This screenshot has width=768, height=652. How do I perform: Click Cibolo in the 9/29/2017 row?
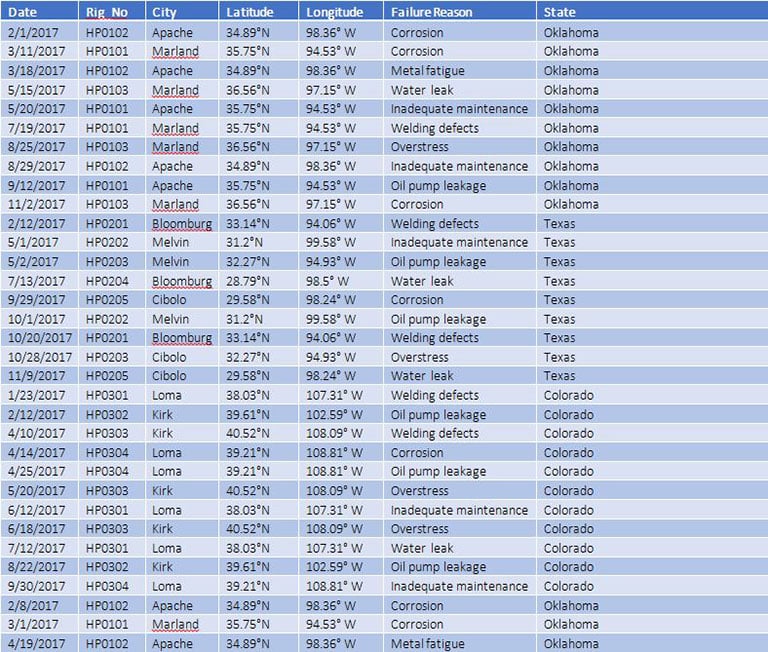coord(169,300)
